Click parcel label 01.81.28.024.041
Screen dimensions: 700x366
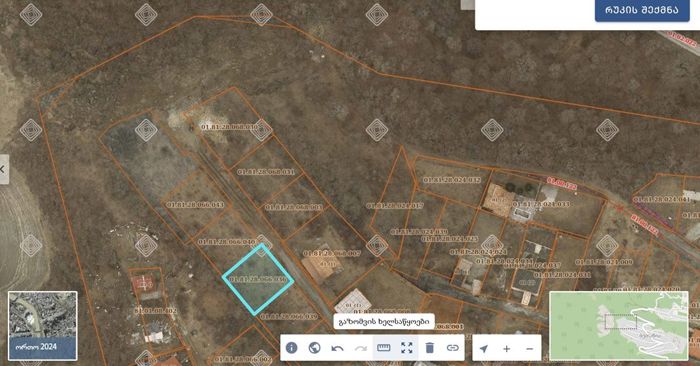tap(662, 200)
